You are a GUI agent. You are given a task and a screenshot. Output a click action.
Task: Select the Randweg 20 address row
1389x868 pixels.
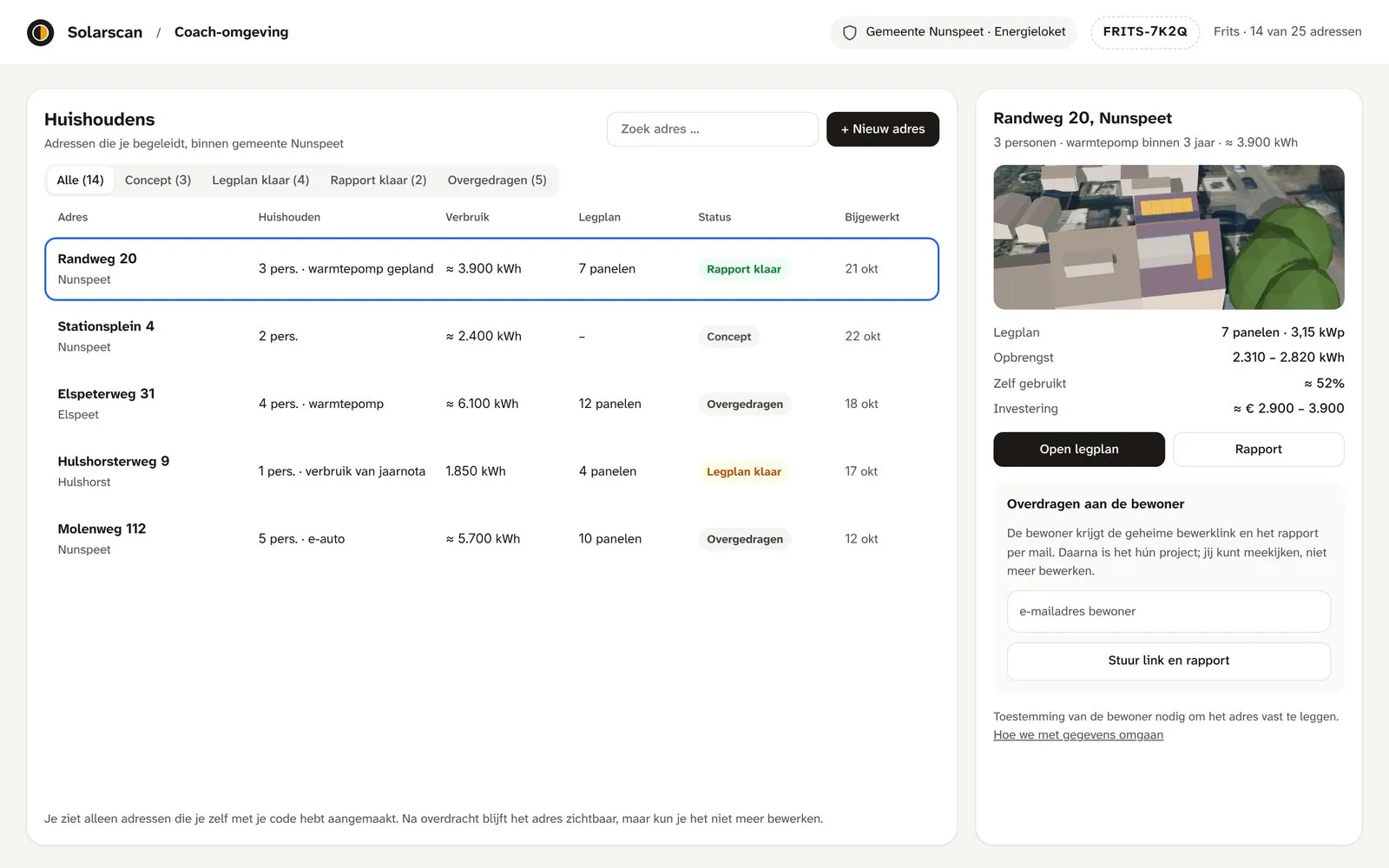pyautogui.click(x=491, y=269)
